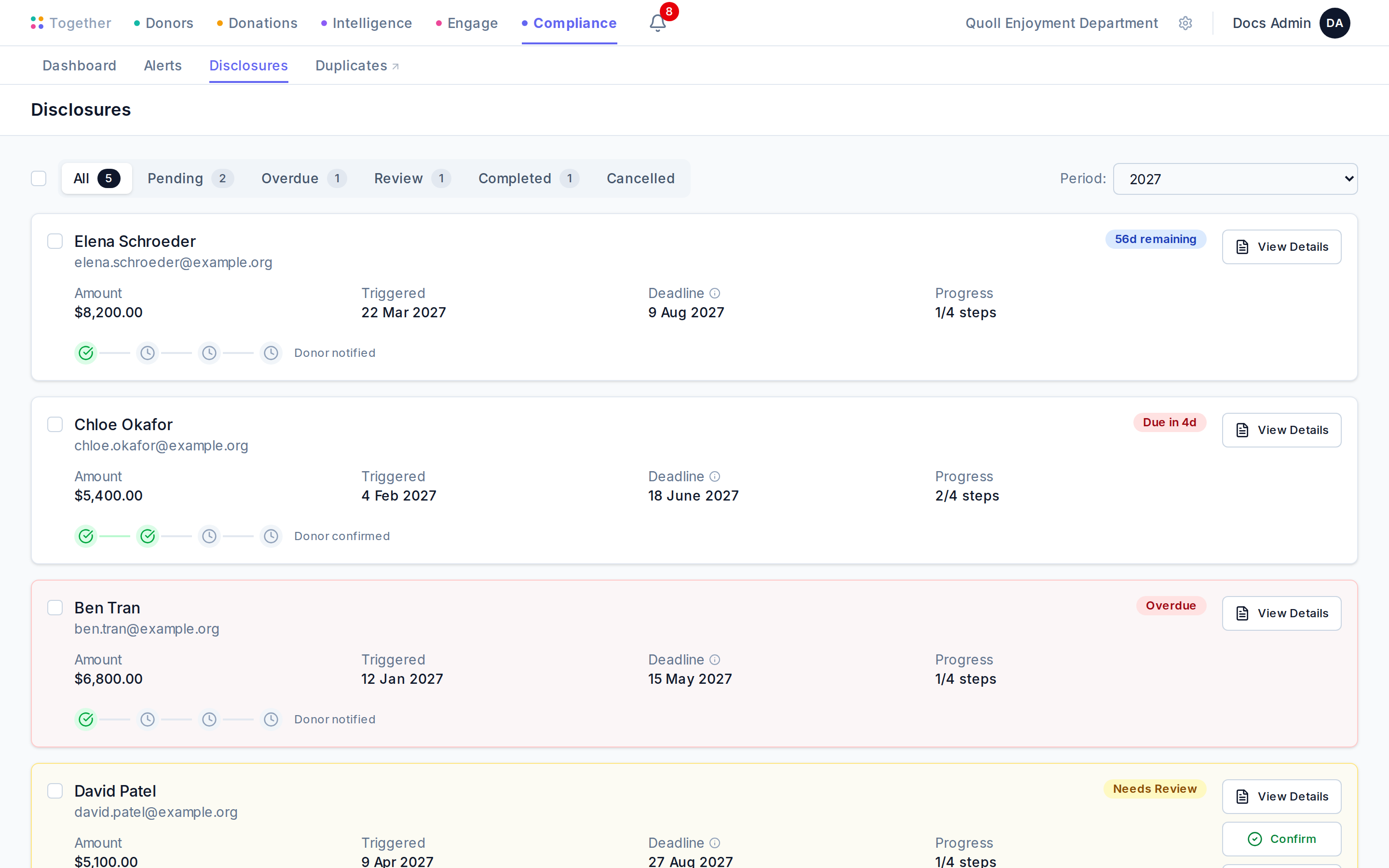1389x868 pixels.
Task: Go to the Engage section
Action: 467,23
